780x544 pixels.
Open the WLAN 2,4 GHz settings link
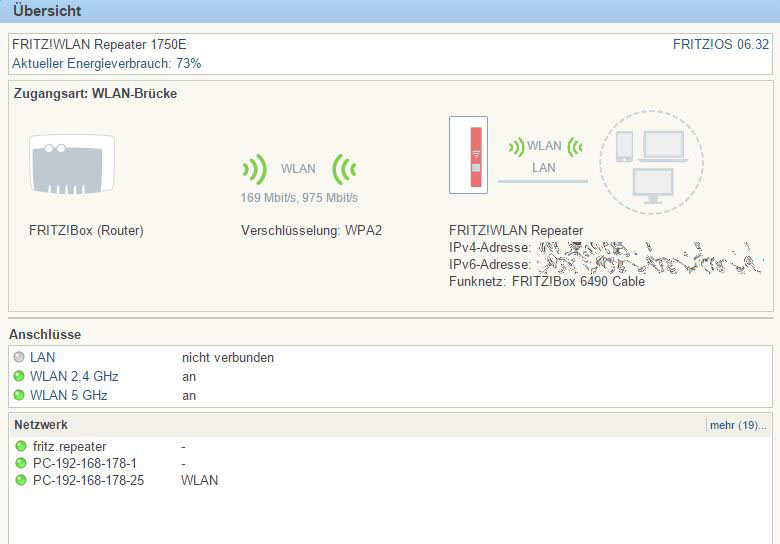coord(74,376)
